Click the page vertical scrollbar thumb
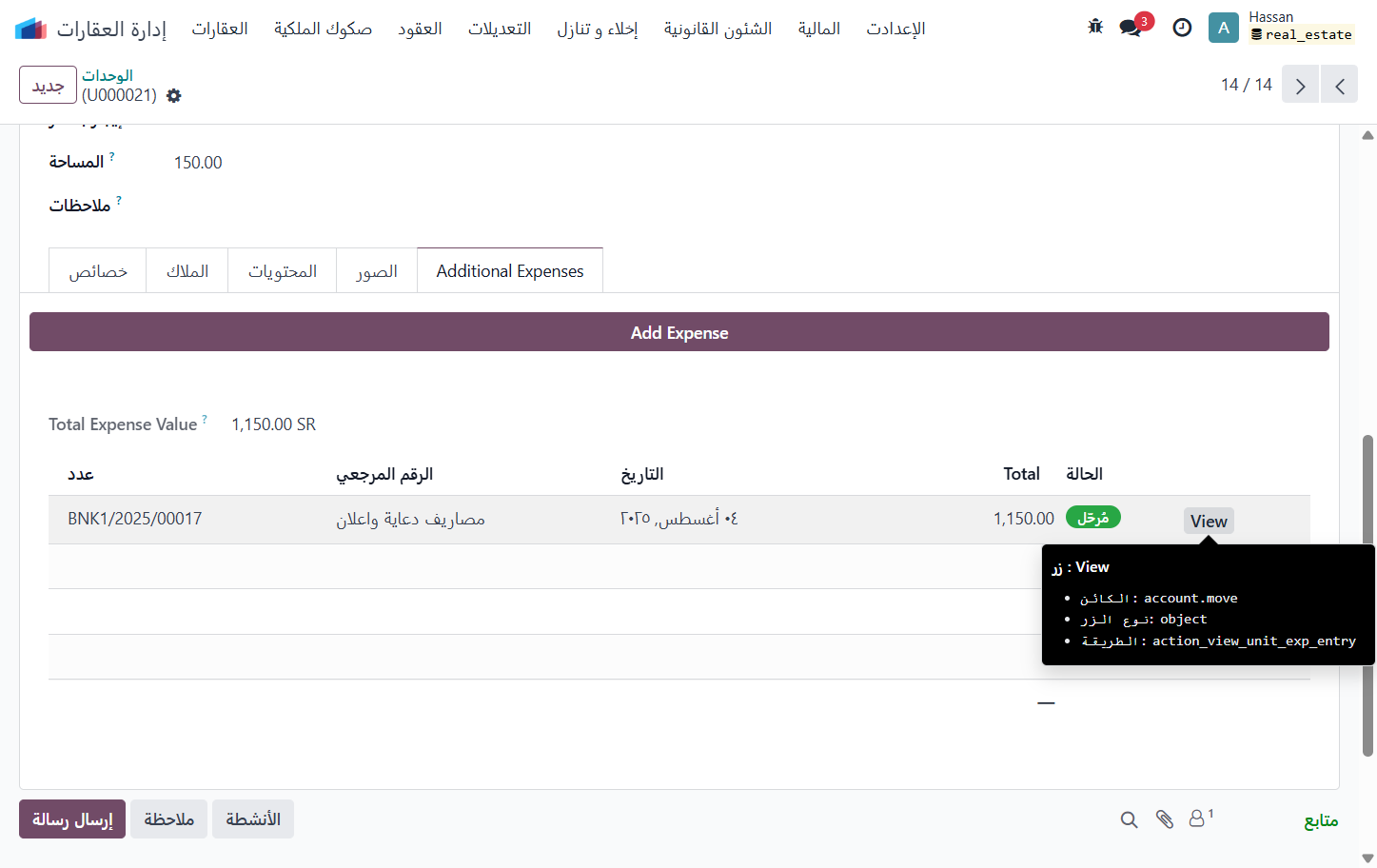The width and height of the screenshot is (1377, 868). [x=1367, y=595]
